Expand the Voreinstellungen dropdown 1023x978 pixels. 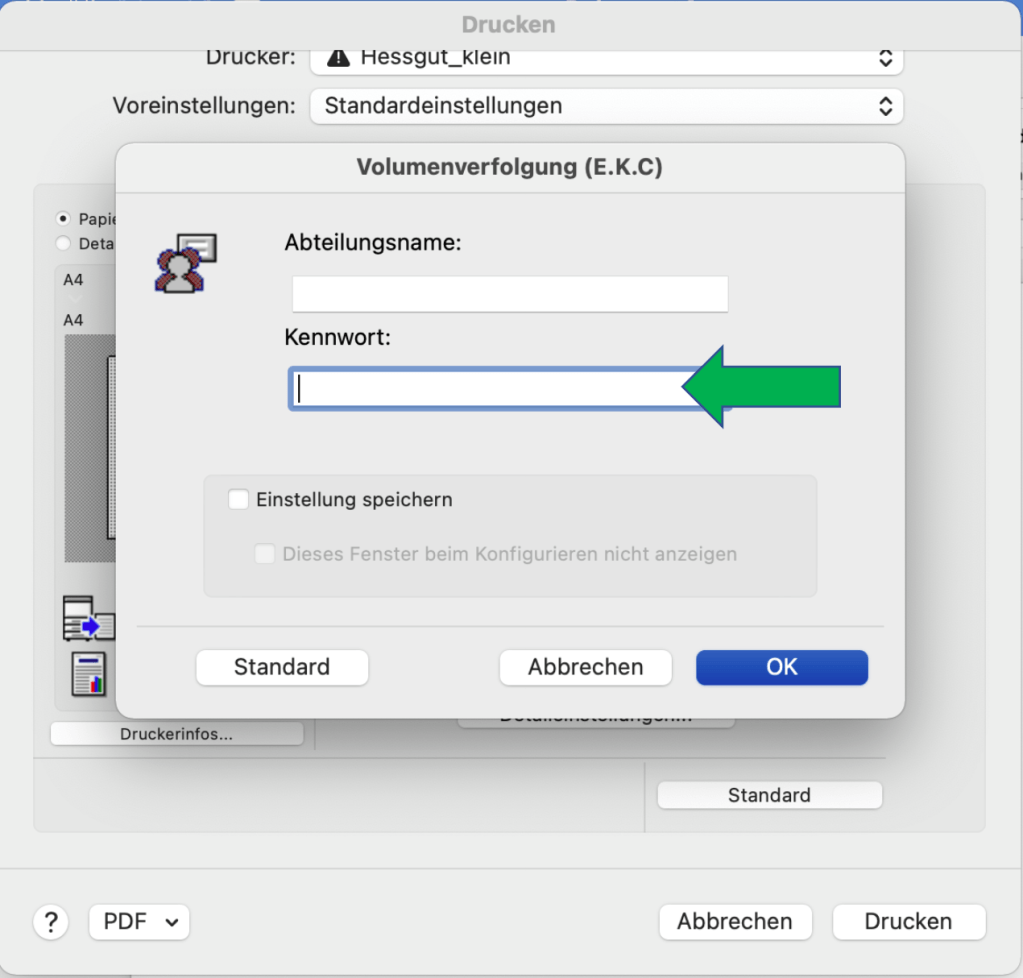[x=606, y=106]
